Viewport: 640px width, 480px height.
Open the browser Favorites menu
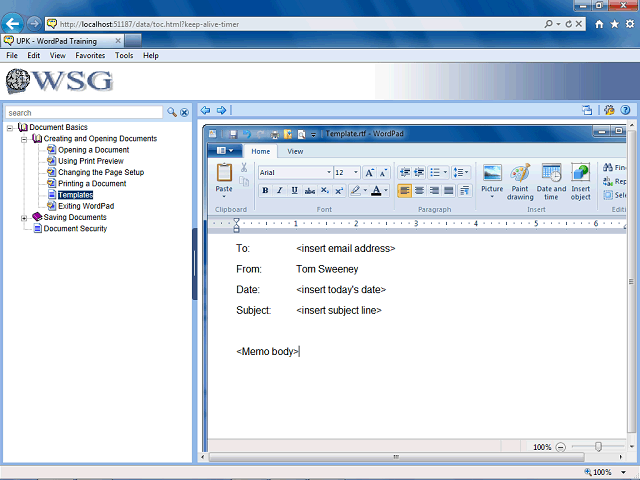click(x=90, y=56)
